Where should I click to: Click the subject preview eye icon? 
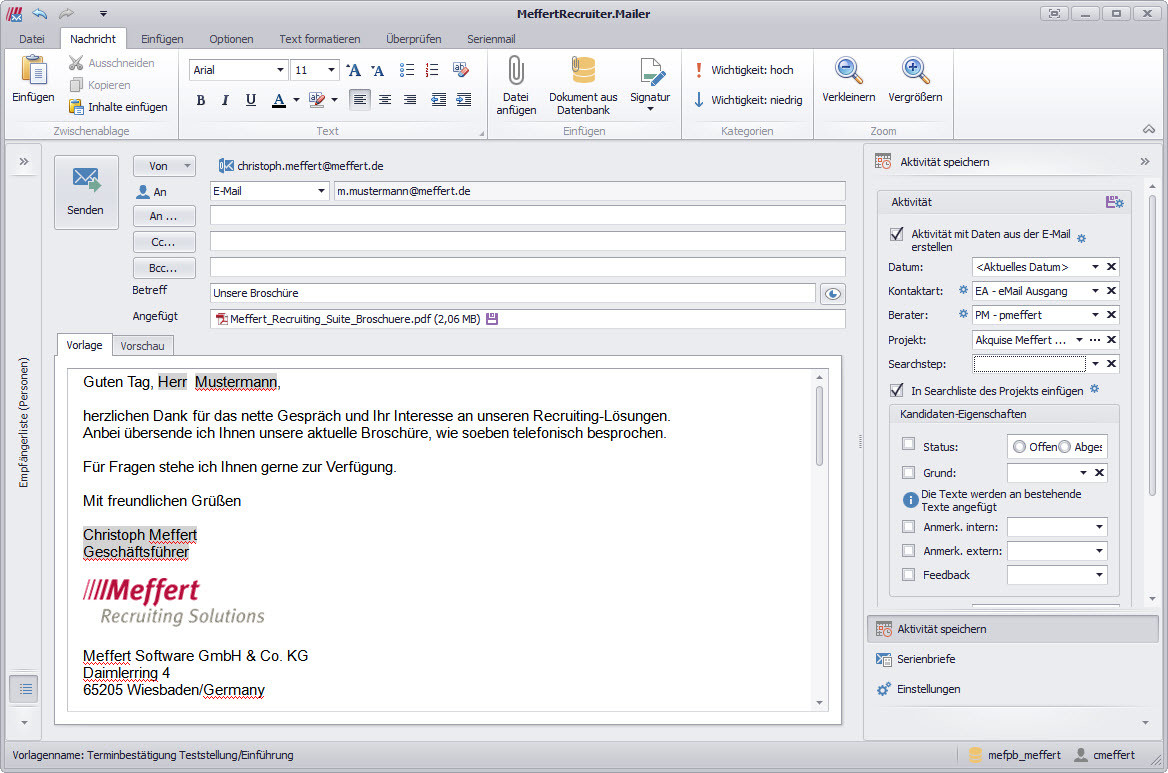click(x=833, y=294)
